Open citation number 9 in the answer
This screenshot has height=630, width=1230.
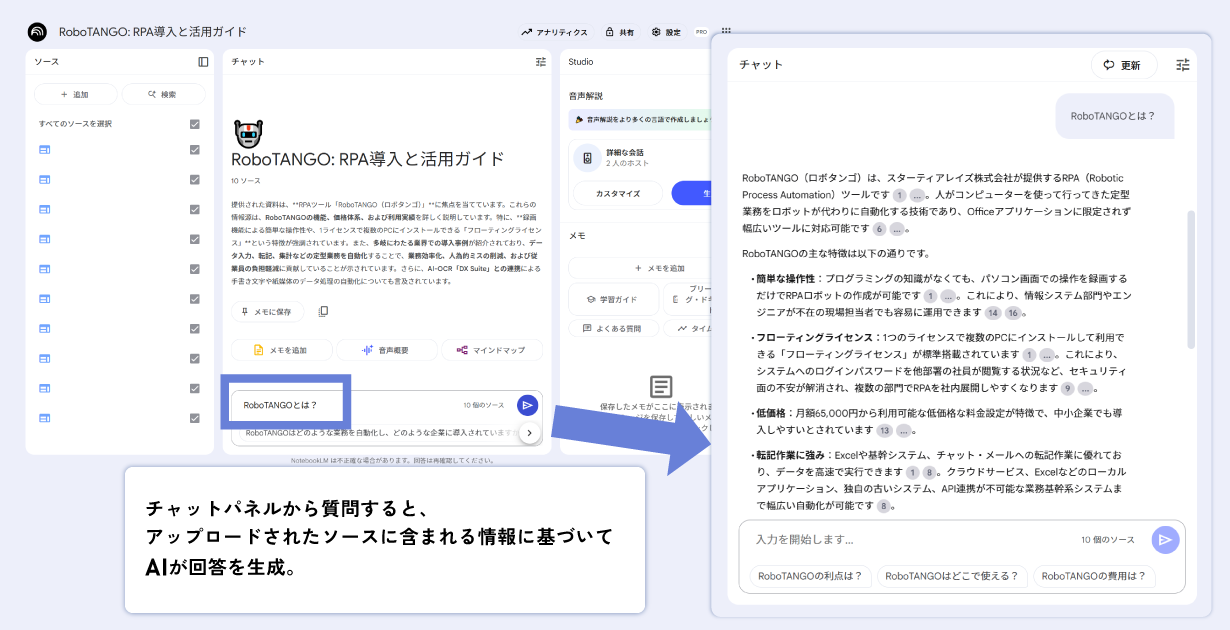tap(1067, 388)
